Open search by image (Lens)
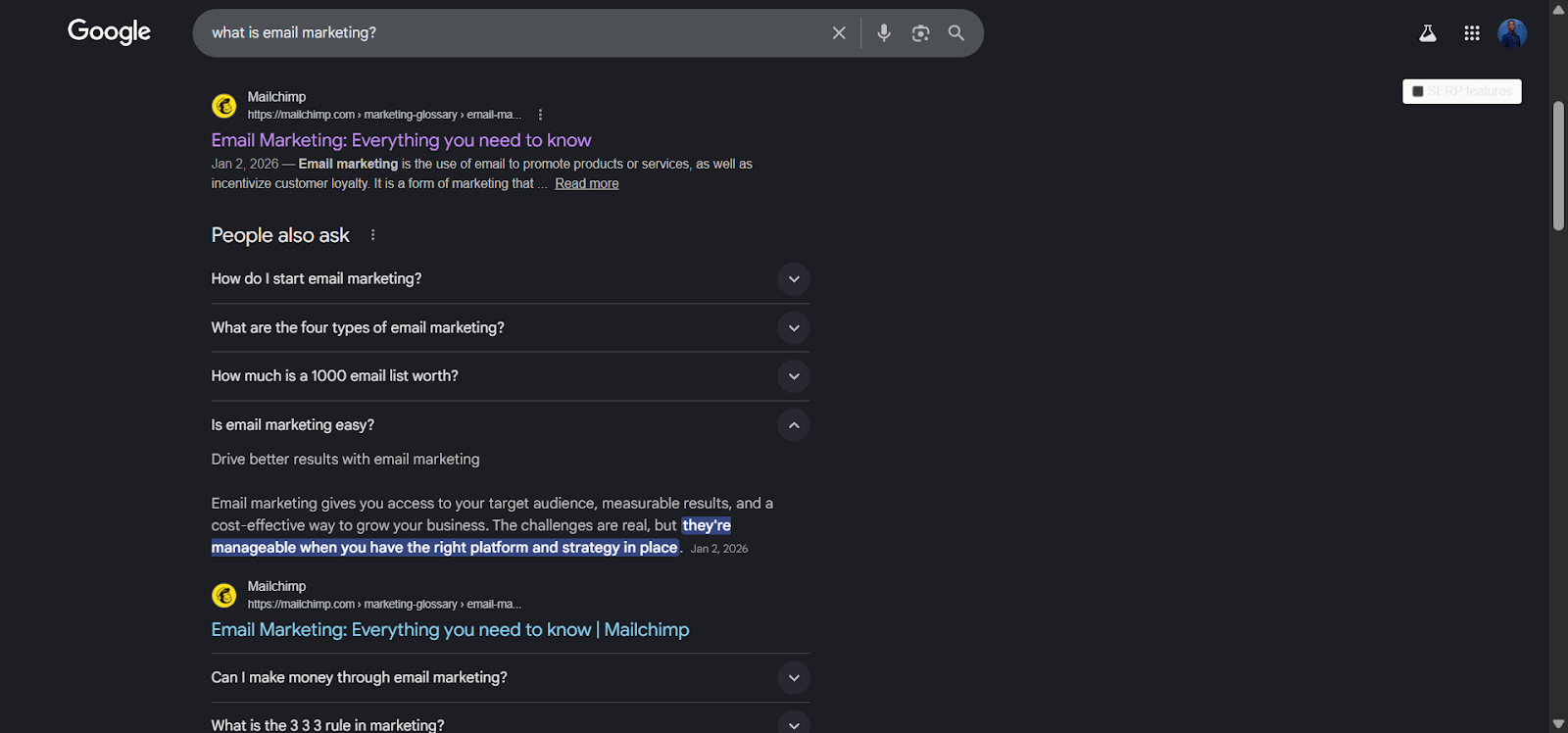 pyautogui.click(x=920, y=33)
